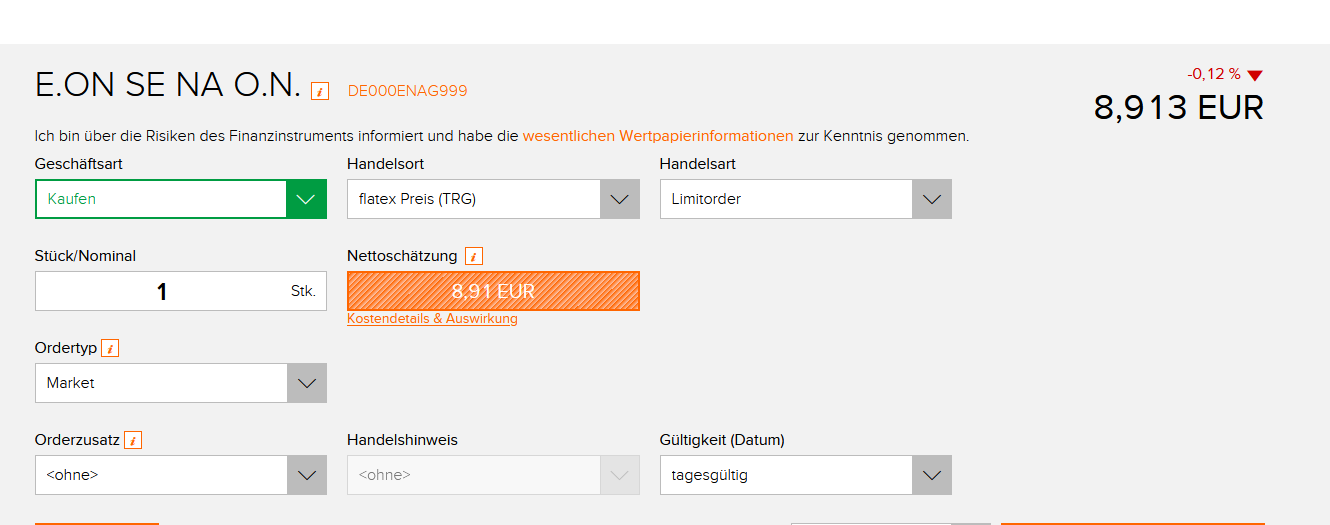Open the Nettoschätzung info icon
Viewport: 1330px width, 525px height.
point(474,256)
